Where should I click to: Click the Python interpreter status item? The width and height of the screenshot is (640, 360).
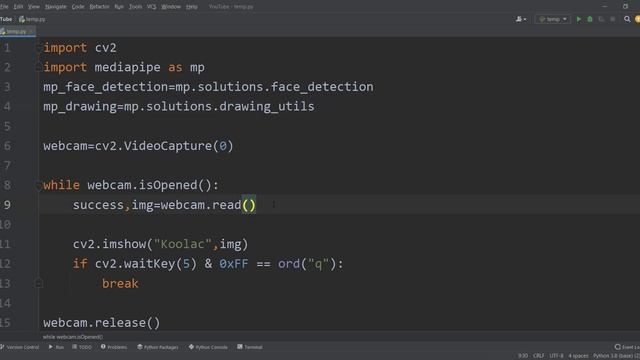(x=616, y=356)
